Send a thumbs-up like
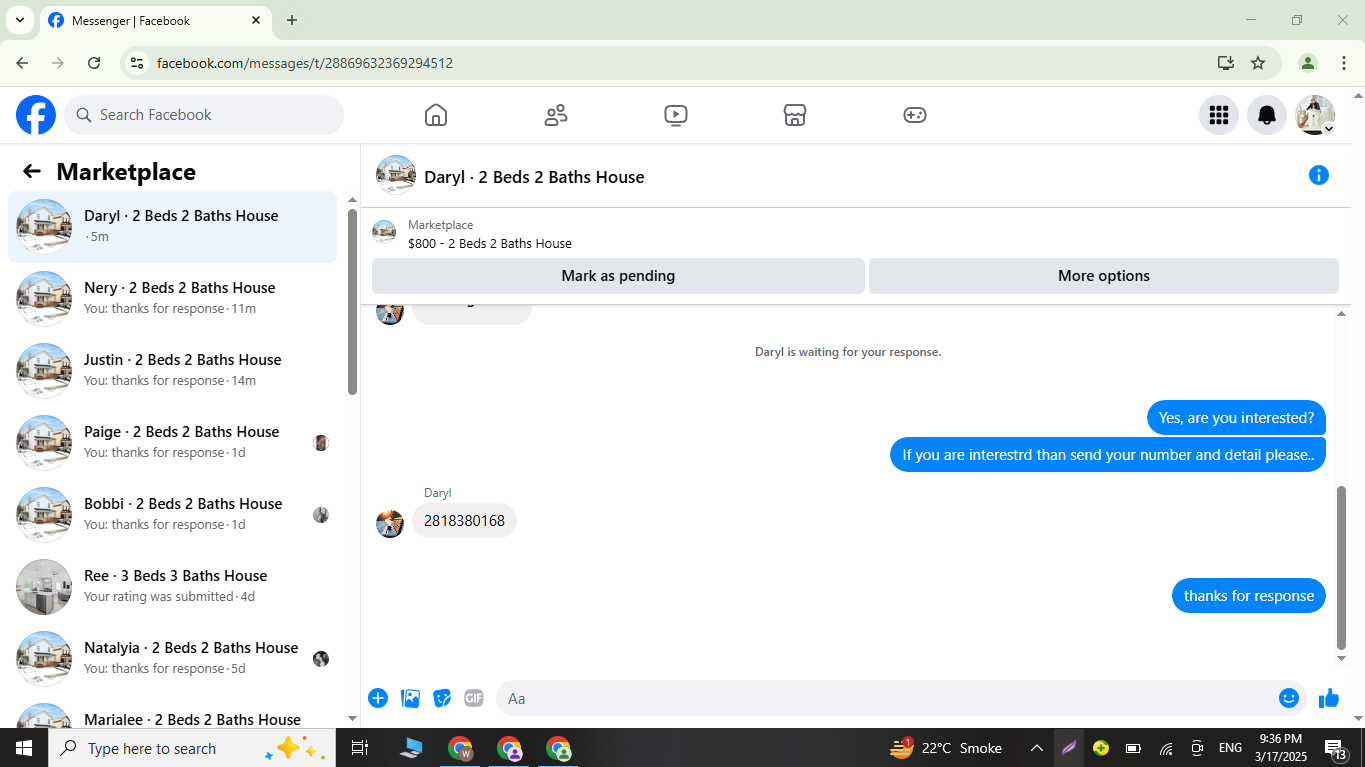Viewport: 1365px width, 767px height. [x=1329, y=698]
